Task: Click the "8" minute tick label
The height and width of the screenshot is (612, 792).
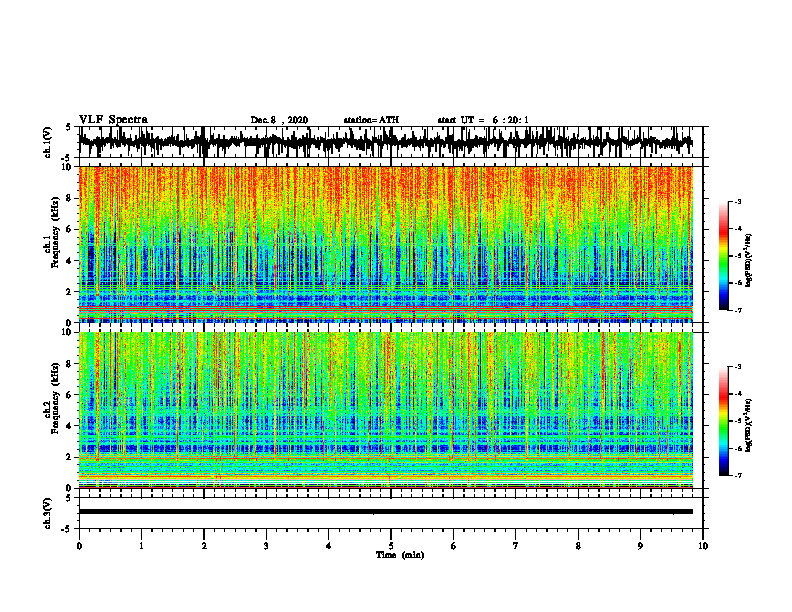Action: tap(578, 546)
